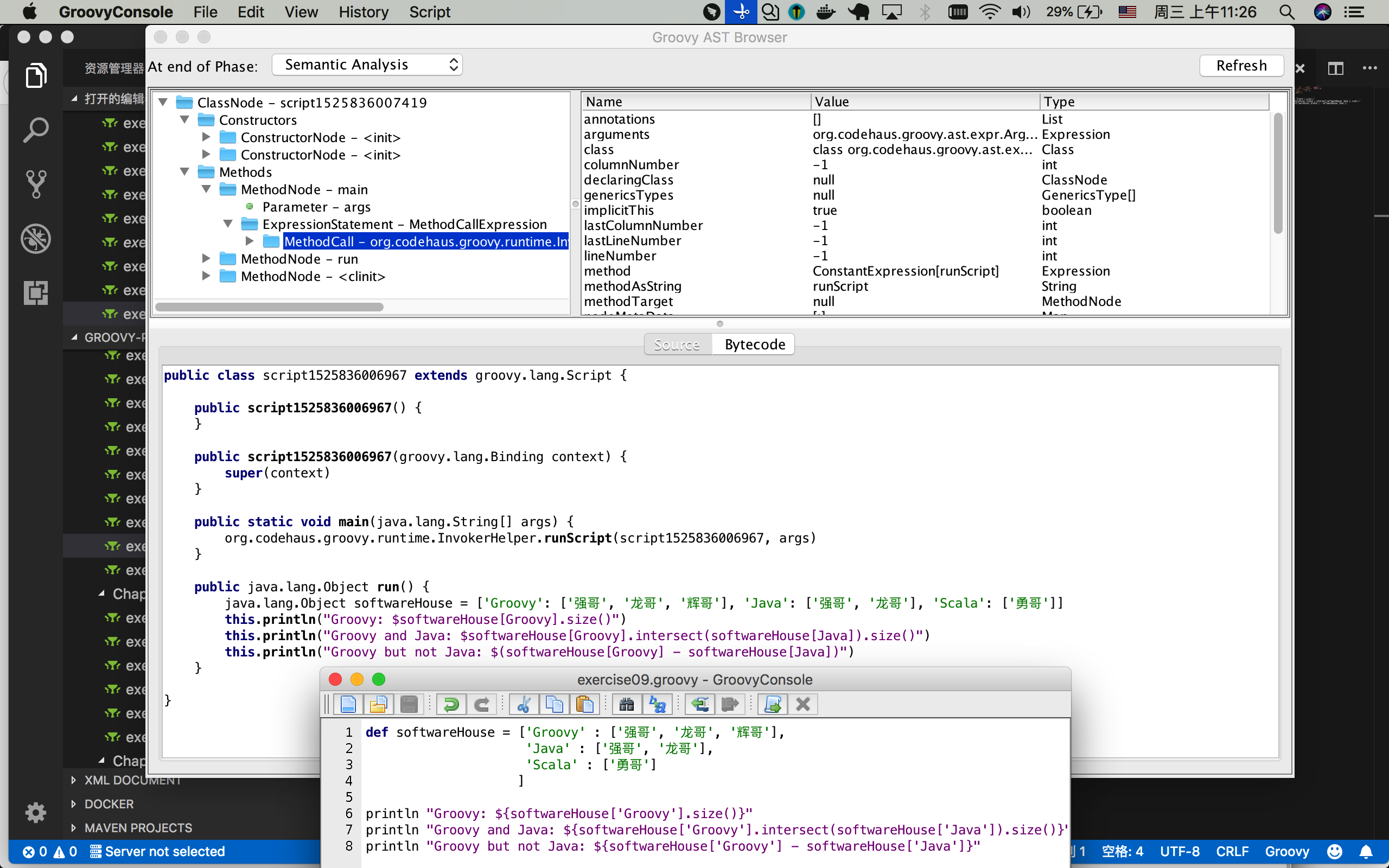Open the Source Control sidebar icon

coord(36,184)
